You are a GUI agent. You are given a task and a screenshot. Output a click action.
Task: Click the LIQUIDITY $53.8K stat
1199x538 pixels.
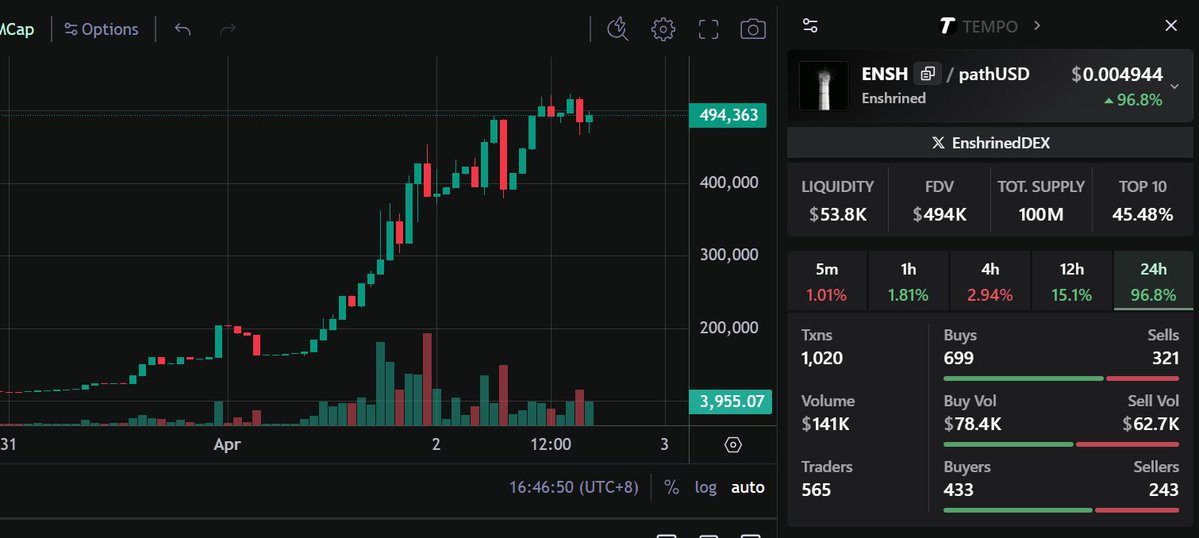[x=838, y=201]
